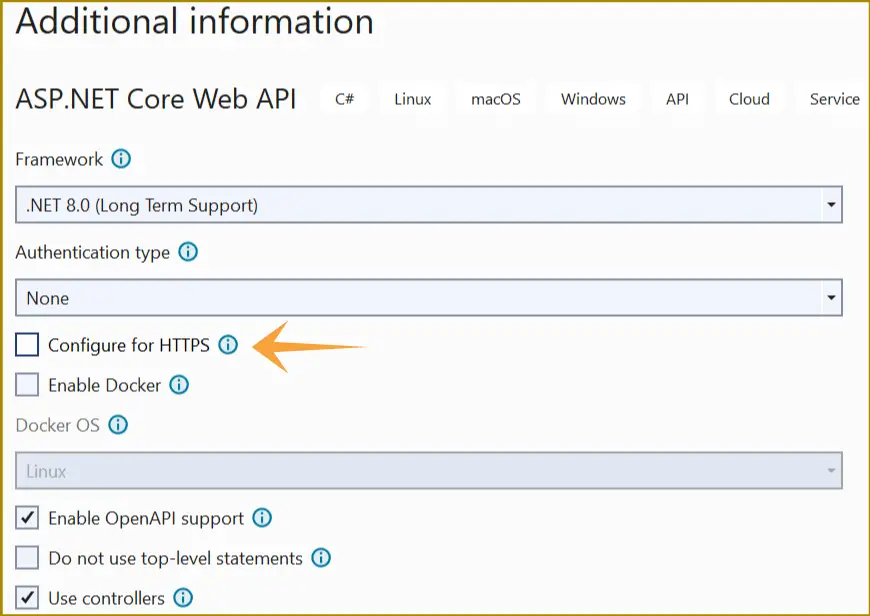
Task: Enable the Configure for HTTPS checkbox
Action: coord(27,345)
